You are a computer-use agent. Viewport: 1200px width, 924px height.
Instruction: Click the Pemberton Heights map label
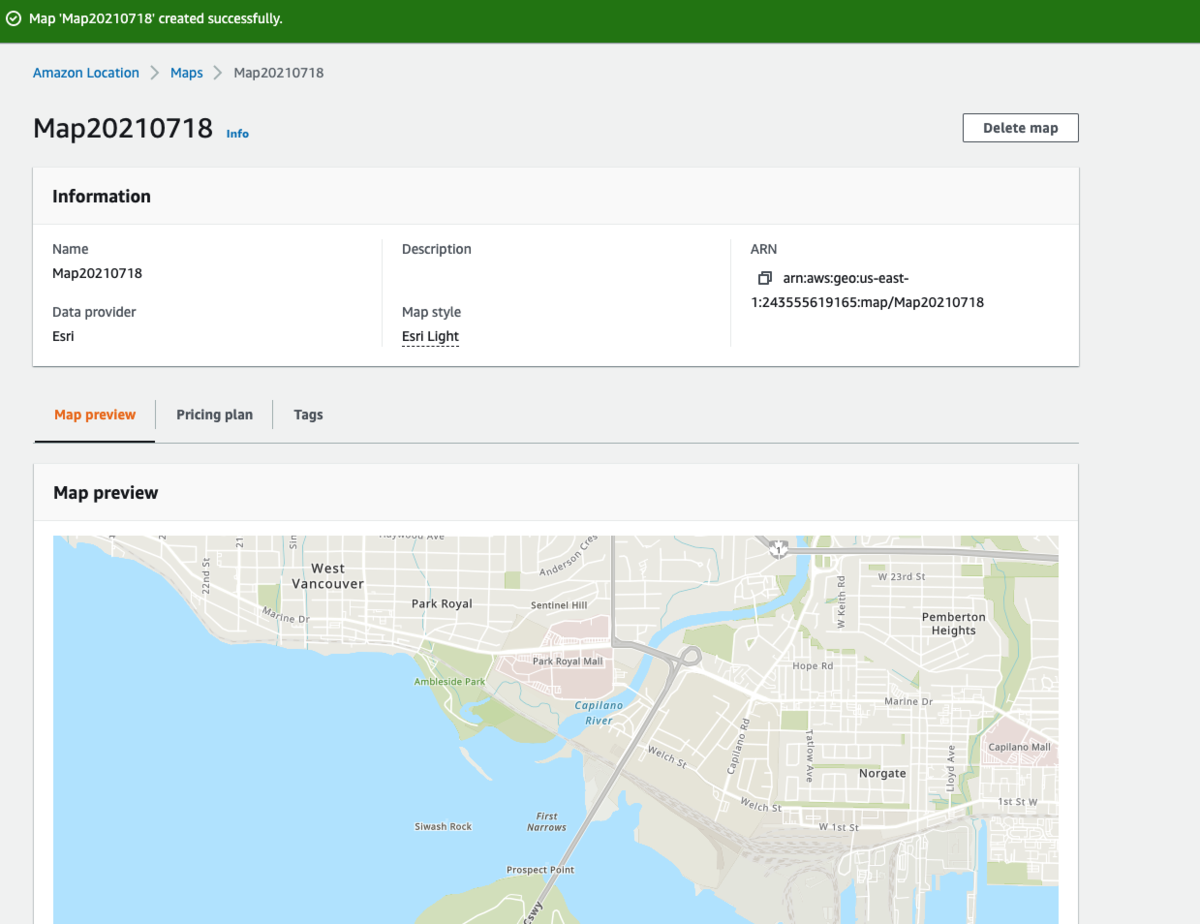pyautogui.click(x=953, y=624)
